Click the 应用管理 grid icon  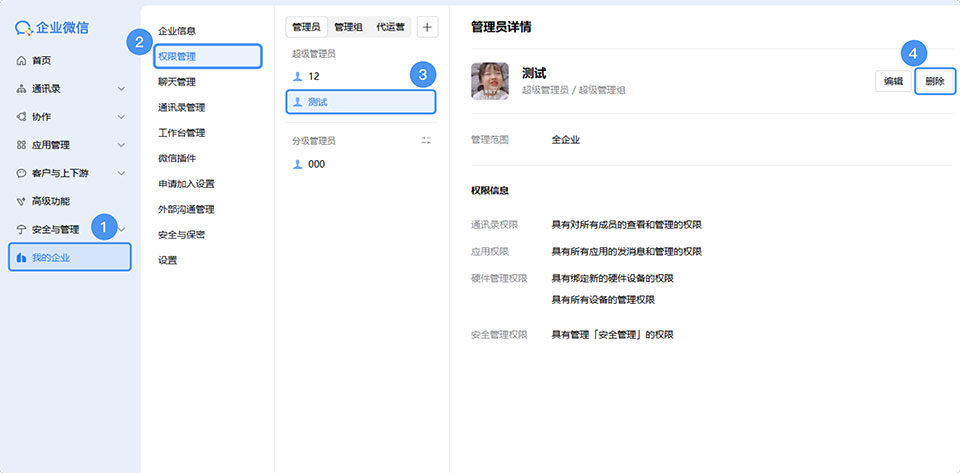click(22, 145)
